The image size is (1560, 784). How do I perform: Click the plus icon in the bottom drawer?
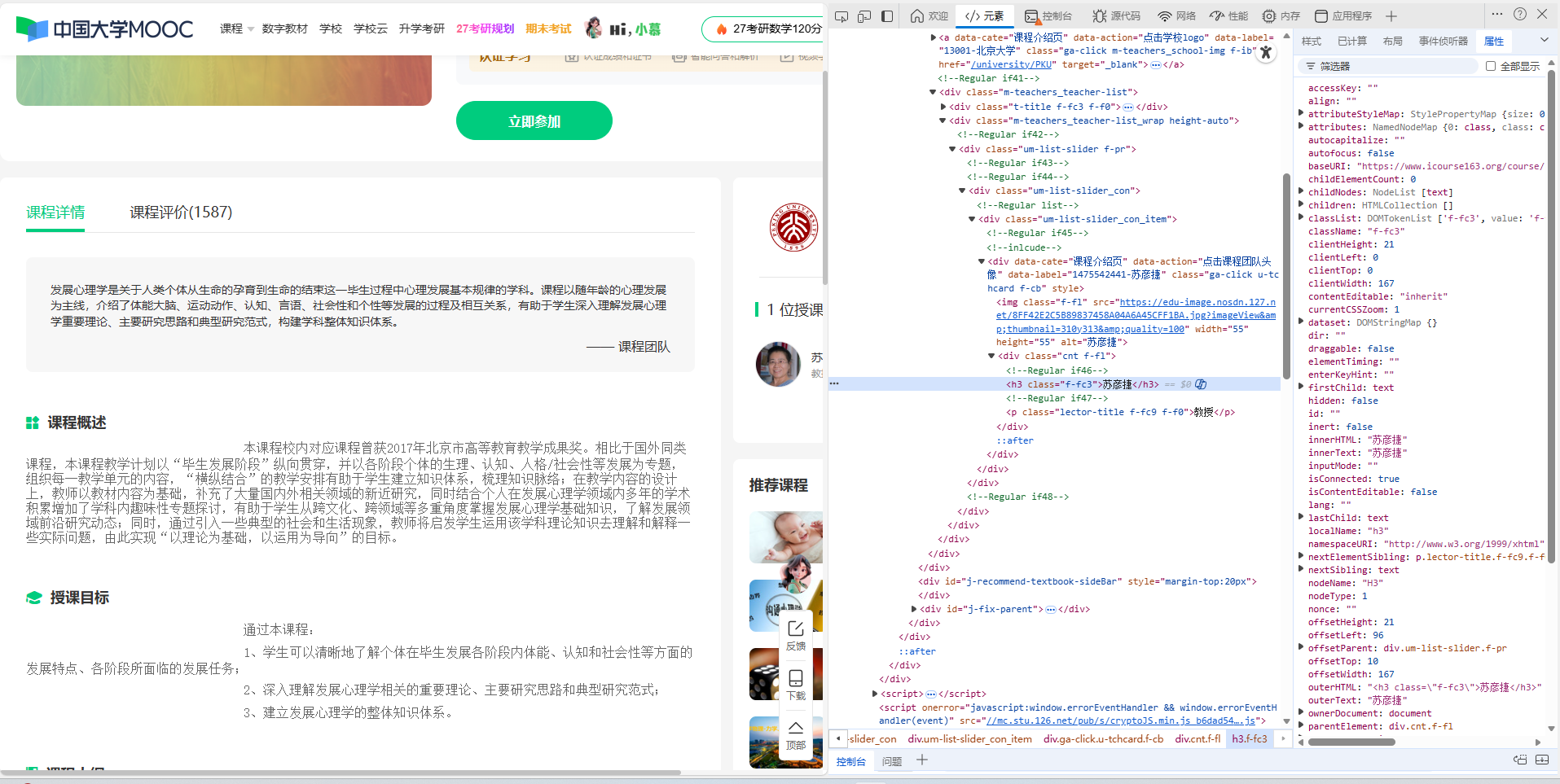click(922, 760)
